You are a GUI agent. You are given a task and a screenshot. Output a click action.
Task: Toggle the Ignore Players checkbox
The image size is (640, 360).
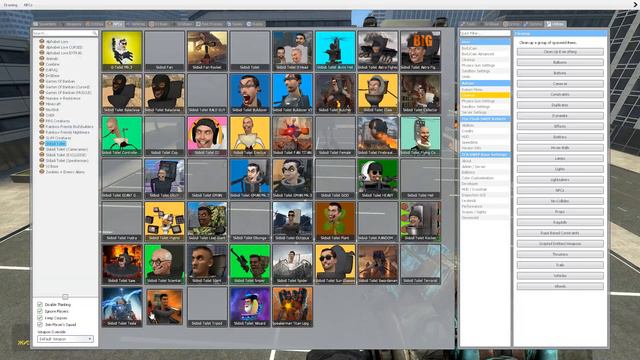[40, 311]
